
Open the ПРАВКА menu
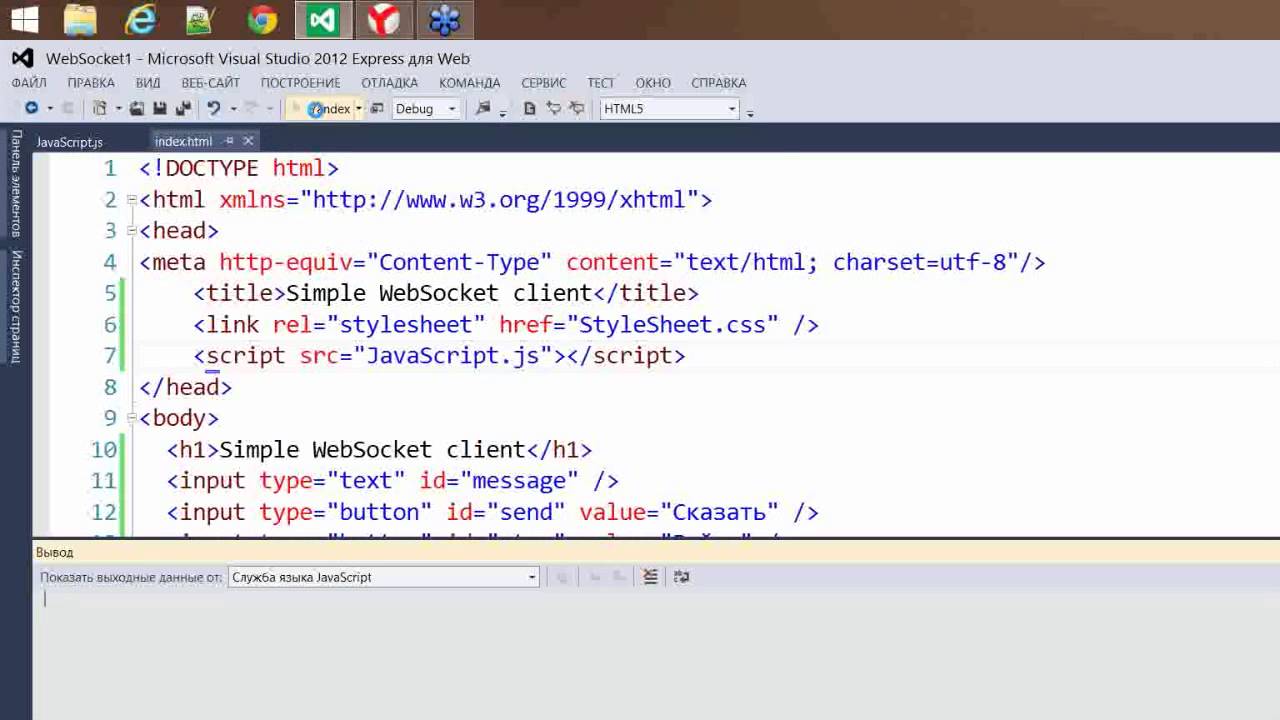91,83
